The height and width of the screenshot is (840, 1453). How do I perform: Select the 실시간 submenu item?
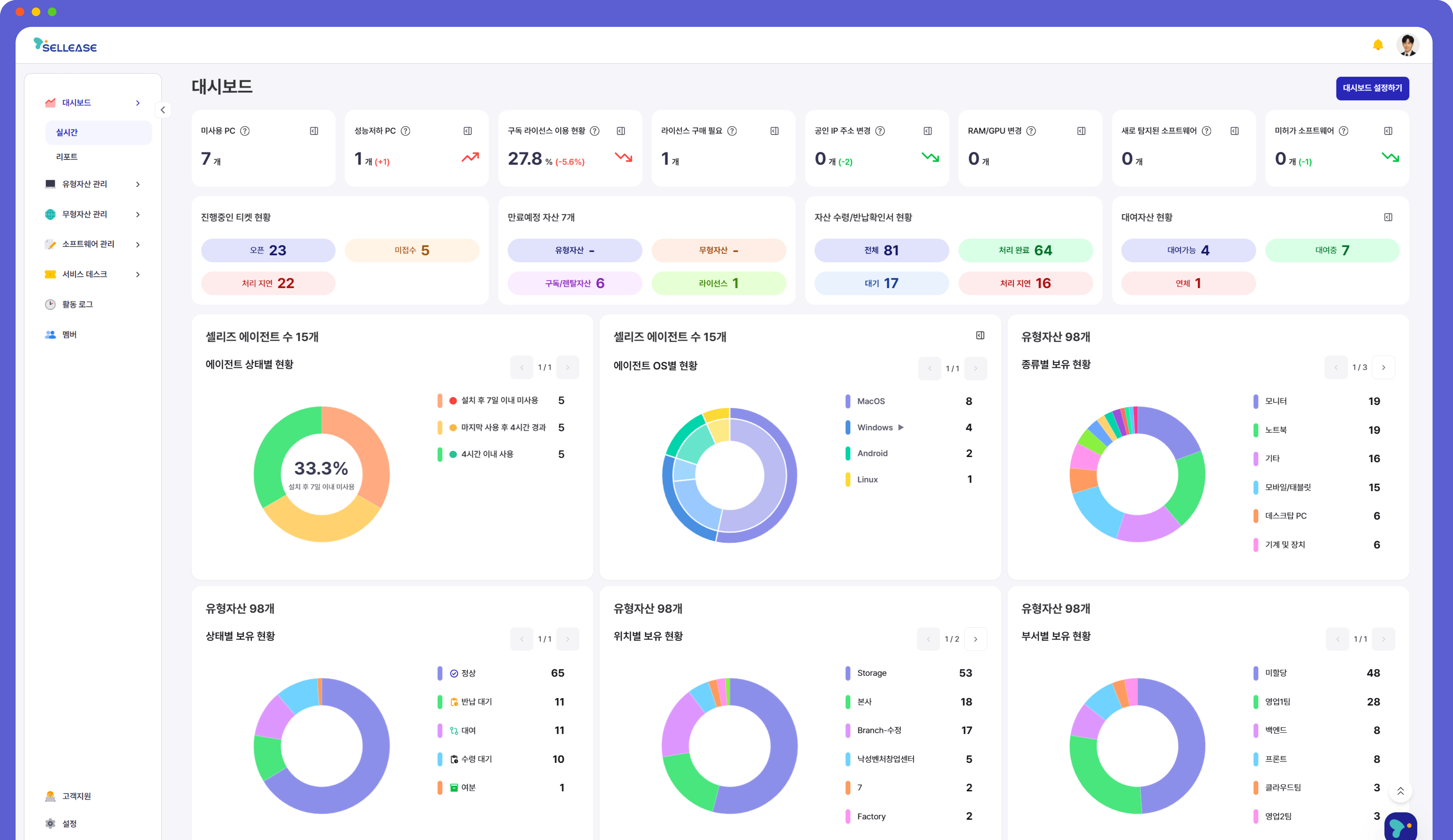click(99, 132)
